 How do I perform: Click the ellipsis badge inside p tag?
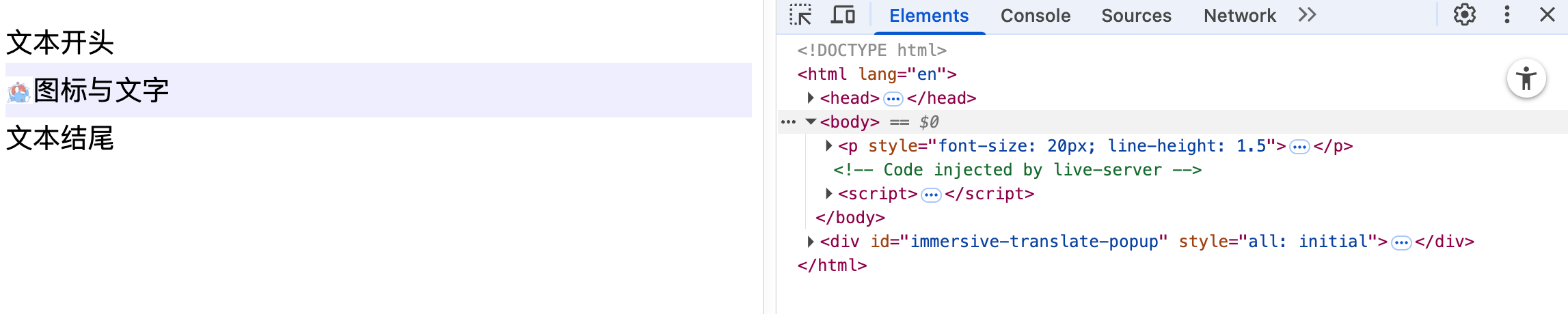(1299, 147)
